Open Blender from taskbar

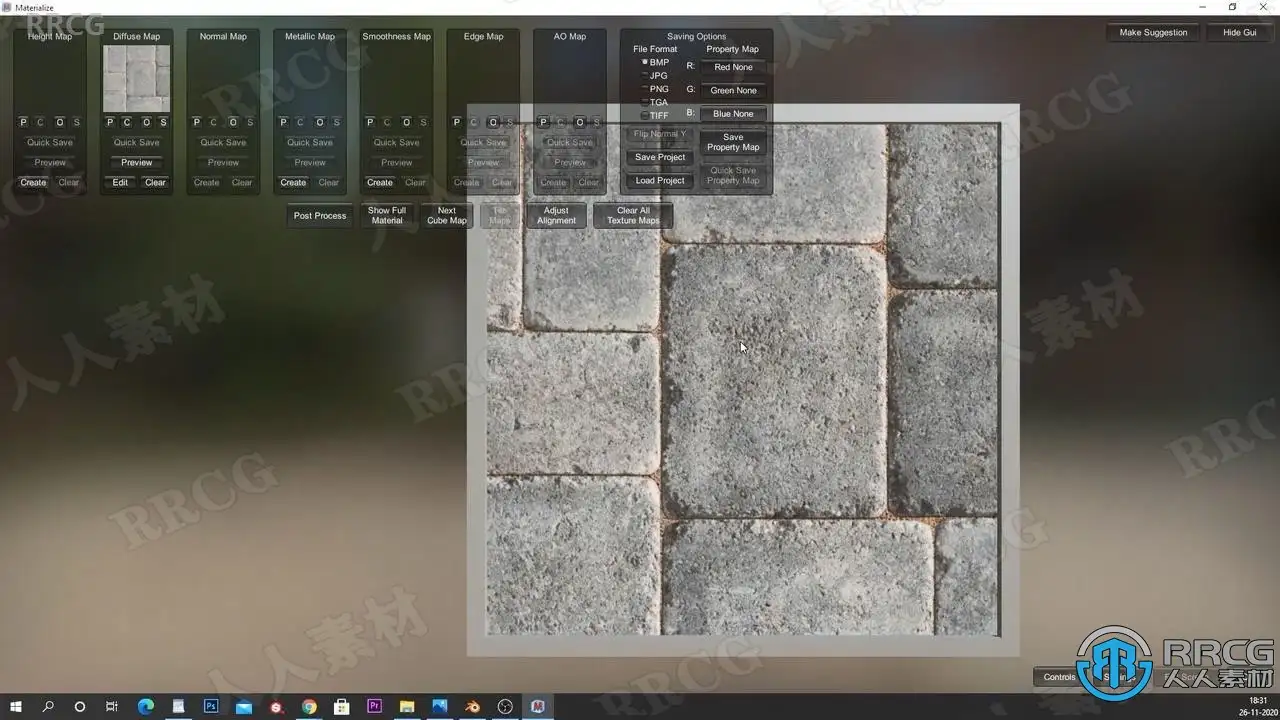point(473,706)
